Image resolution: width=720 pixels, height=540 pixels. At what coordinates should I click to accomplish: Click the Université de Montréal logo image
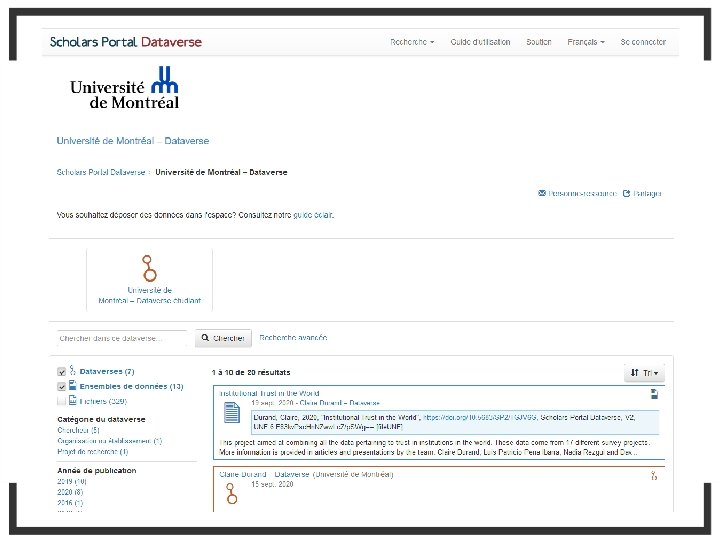(124, 88)
